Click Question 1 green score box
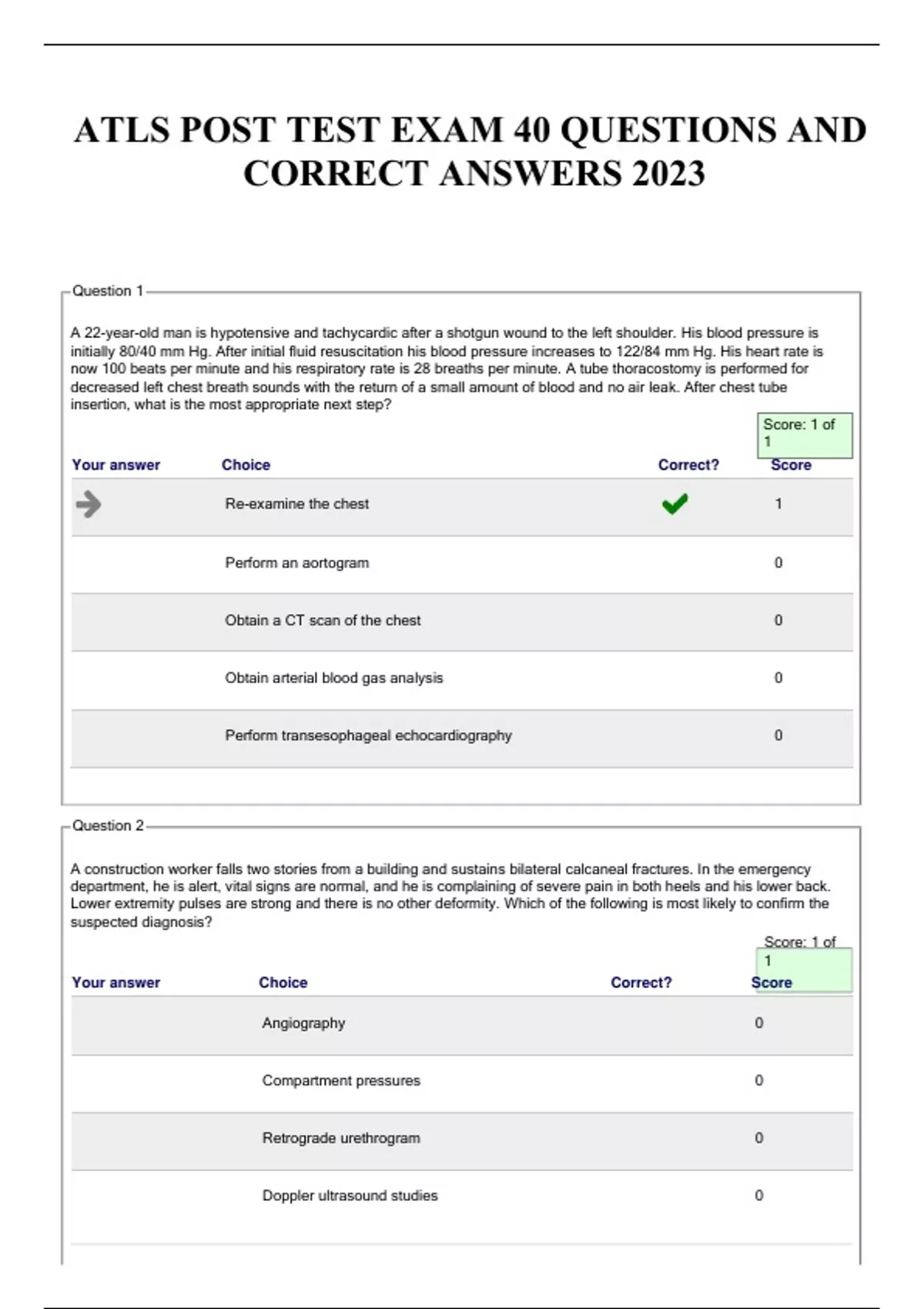This screenshot has width=924, height=1309. (x=804, y=434)
